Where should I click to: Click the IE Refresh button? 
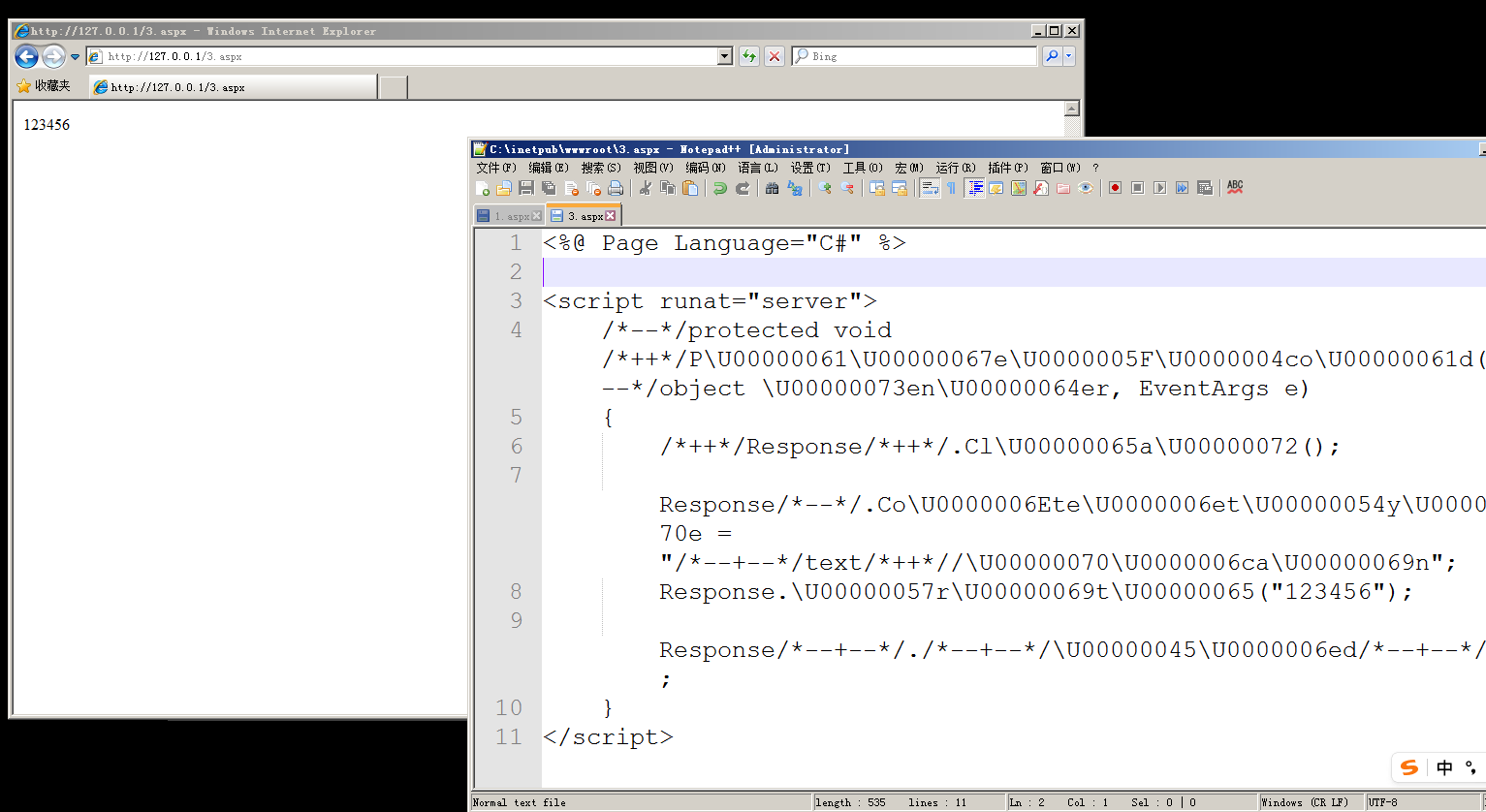[748, 56]
